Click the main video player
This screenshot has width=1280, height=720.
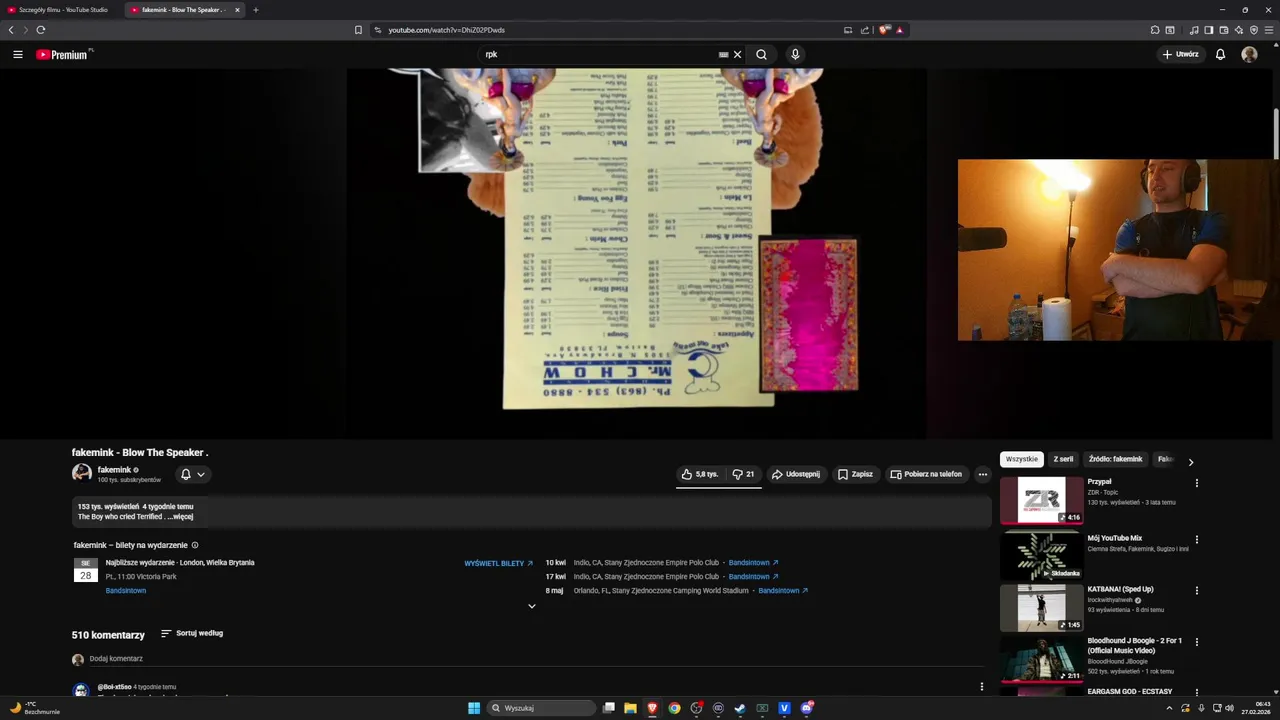(636, 253)
